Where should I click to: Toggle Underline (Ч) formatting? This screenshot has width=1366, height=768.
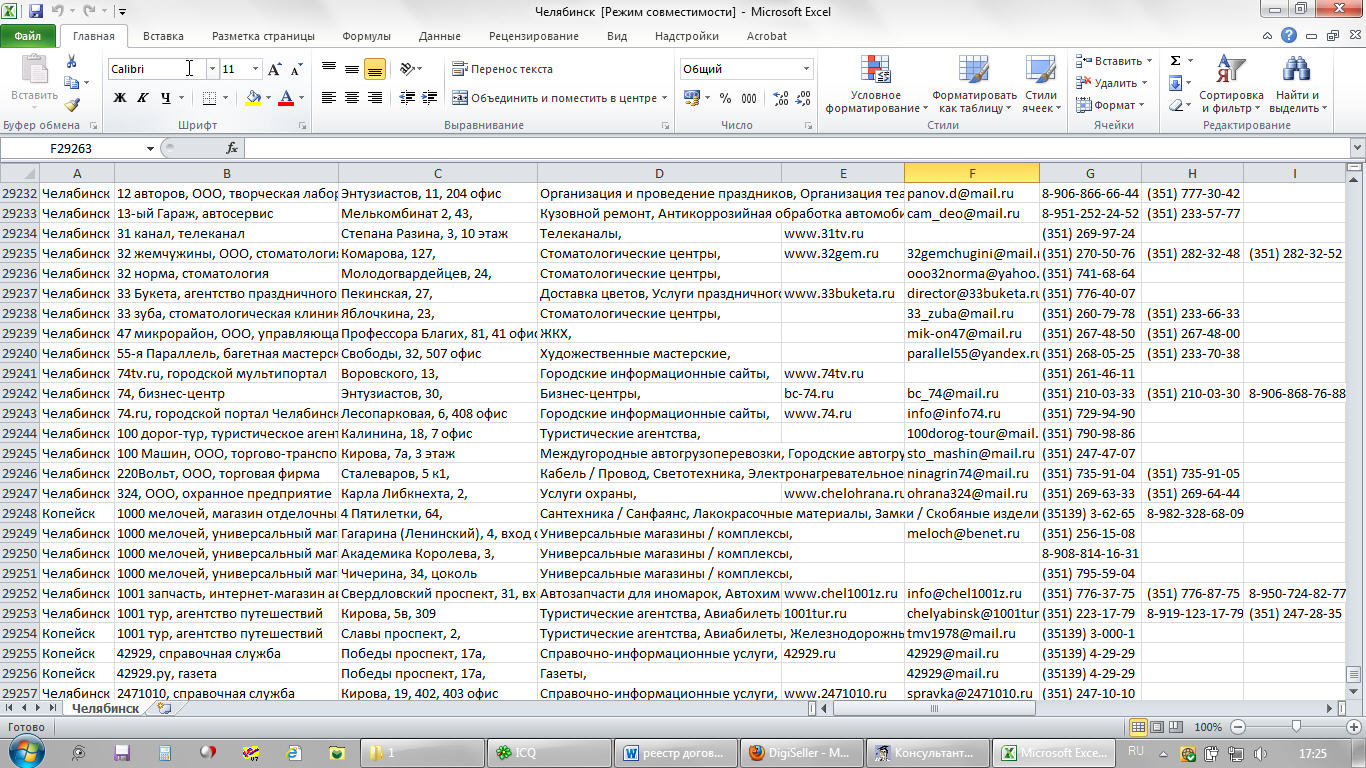coord(165,98)
